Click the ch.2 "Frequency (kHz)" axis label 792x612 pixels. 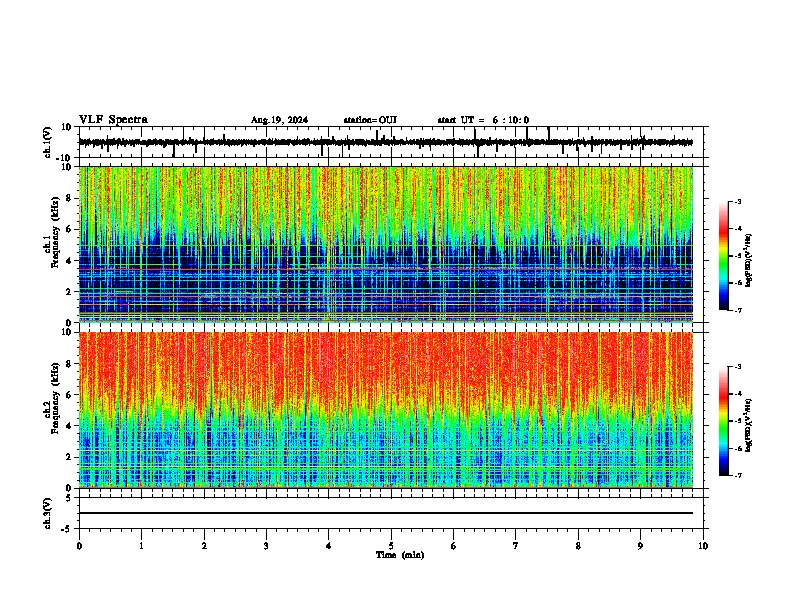(55, 398)
